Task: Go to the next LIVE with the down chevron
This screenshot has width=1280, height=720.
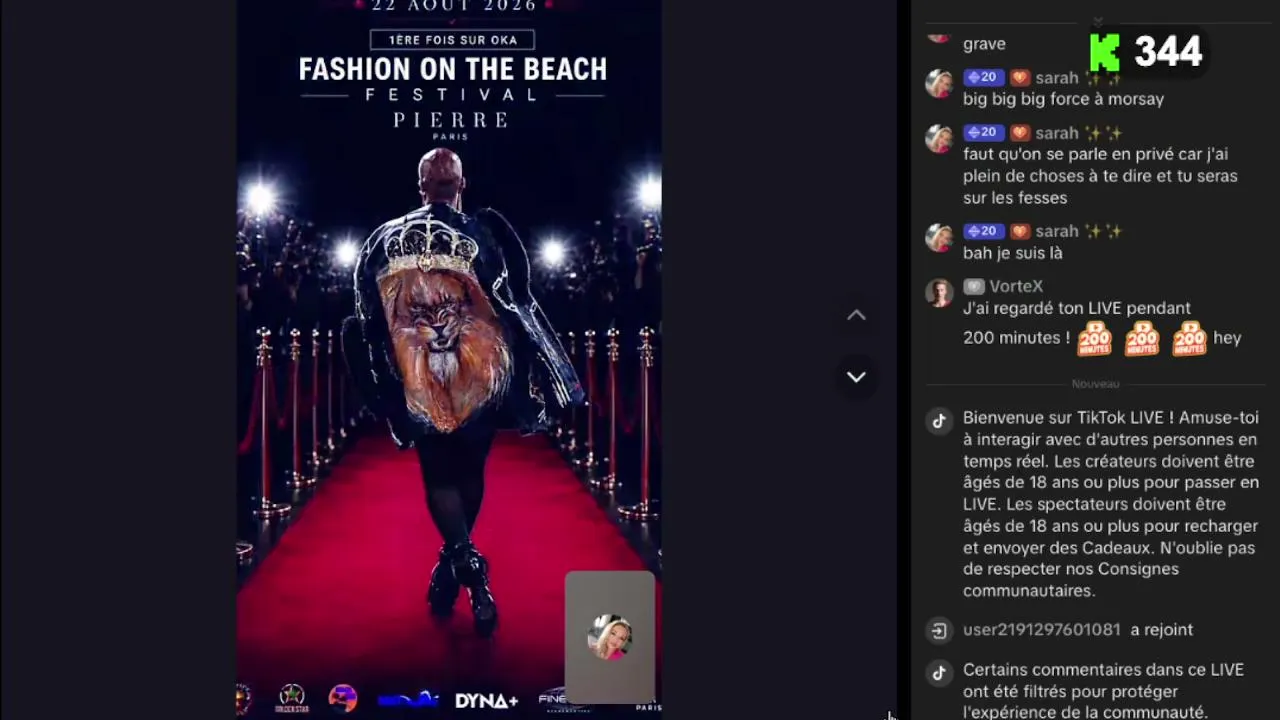Action: pyautogui.click(x=856, y=377)
